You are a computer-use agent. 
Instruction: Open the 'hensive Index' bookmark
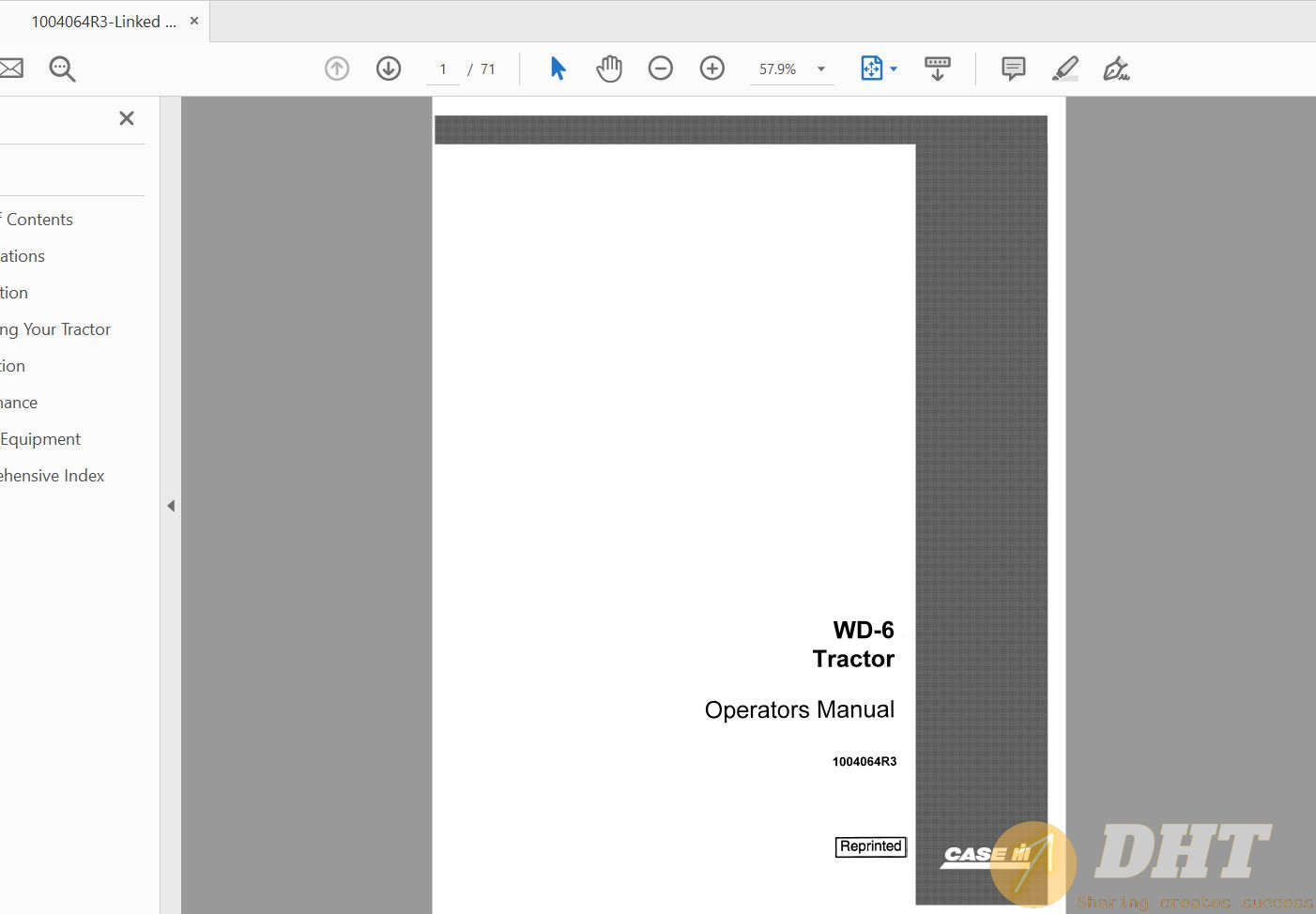tap(53, 476)
